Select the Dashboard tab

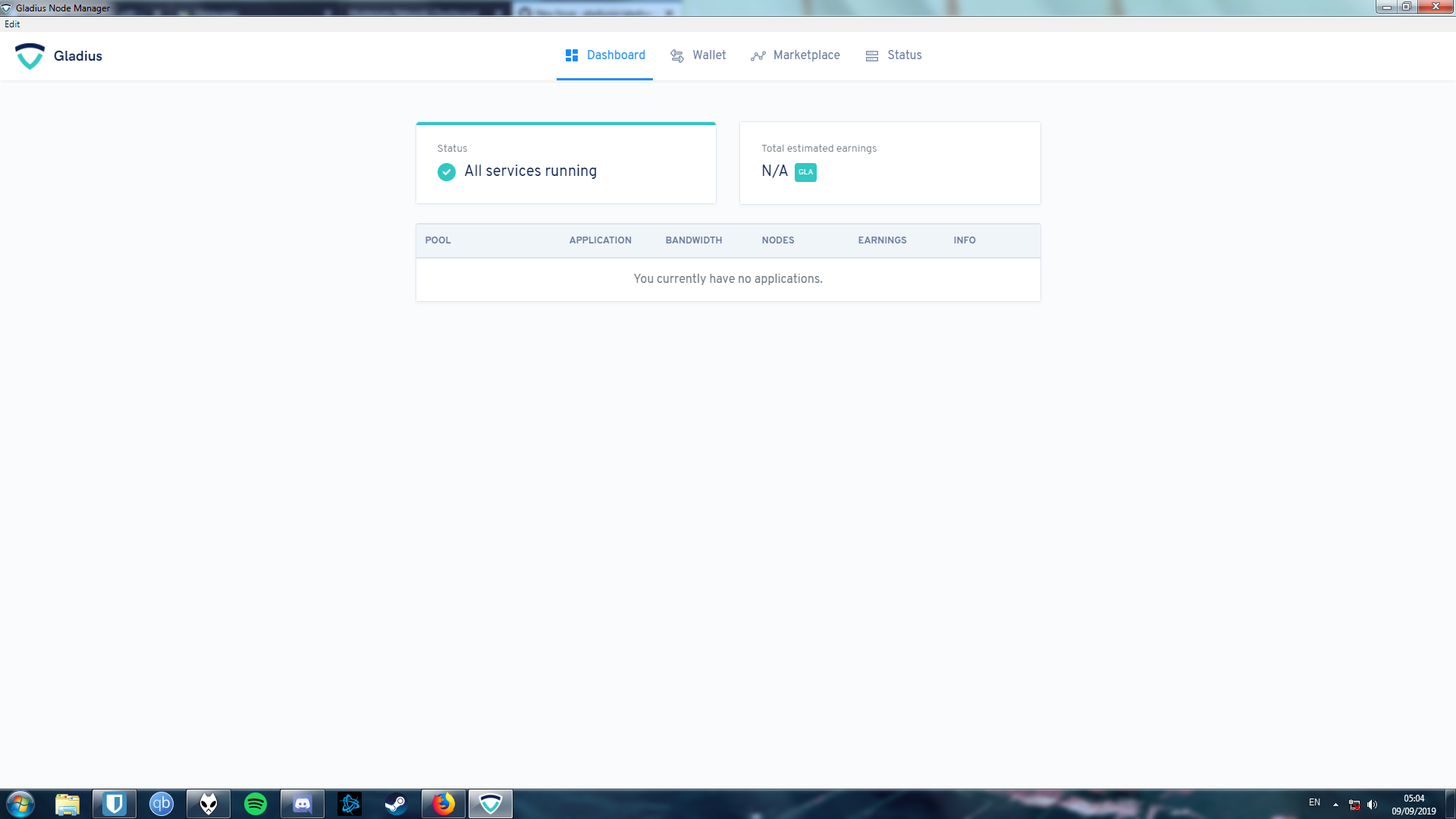[604, 55]
